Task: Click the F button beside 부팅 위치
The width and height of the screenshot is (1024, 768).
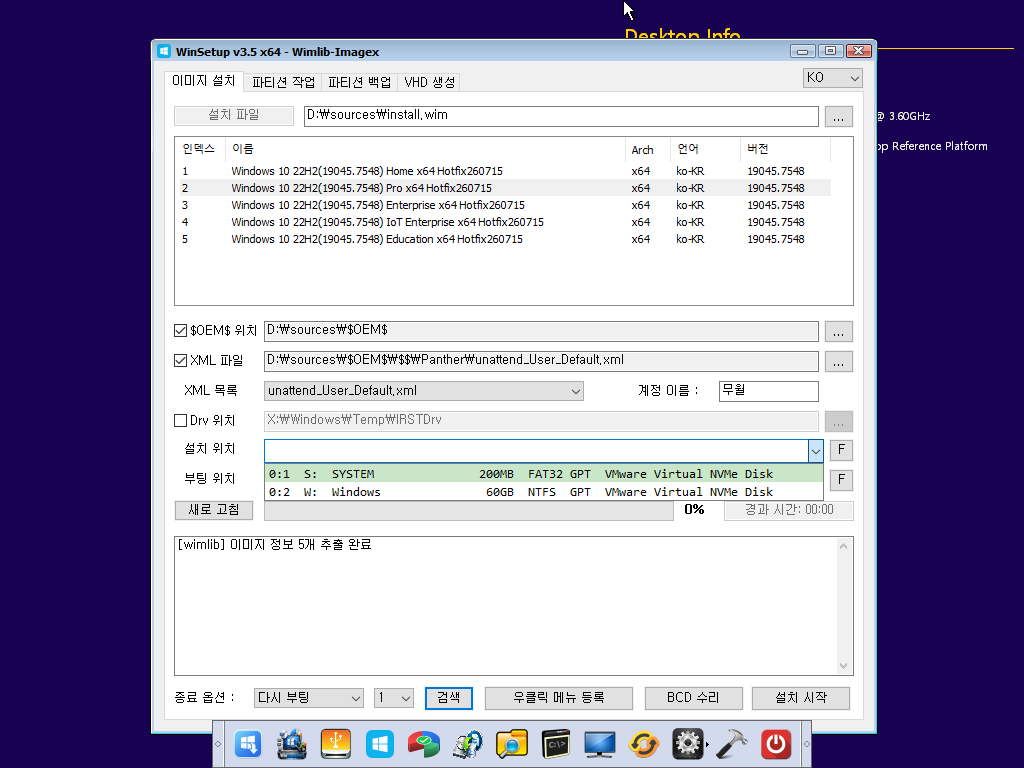Action: [841, 480]
